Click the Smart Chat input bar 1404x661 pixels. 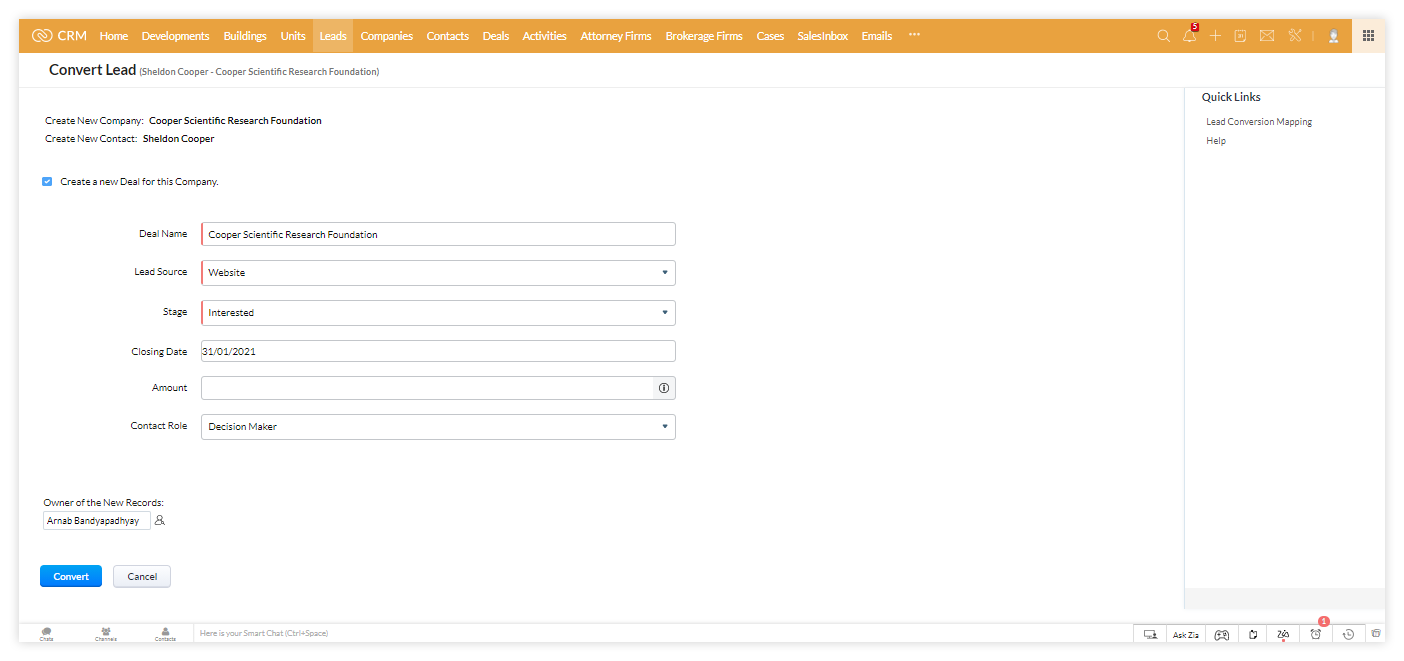(663, 633)
